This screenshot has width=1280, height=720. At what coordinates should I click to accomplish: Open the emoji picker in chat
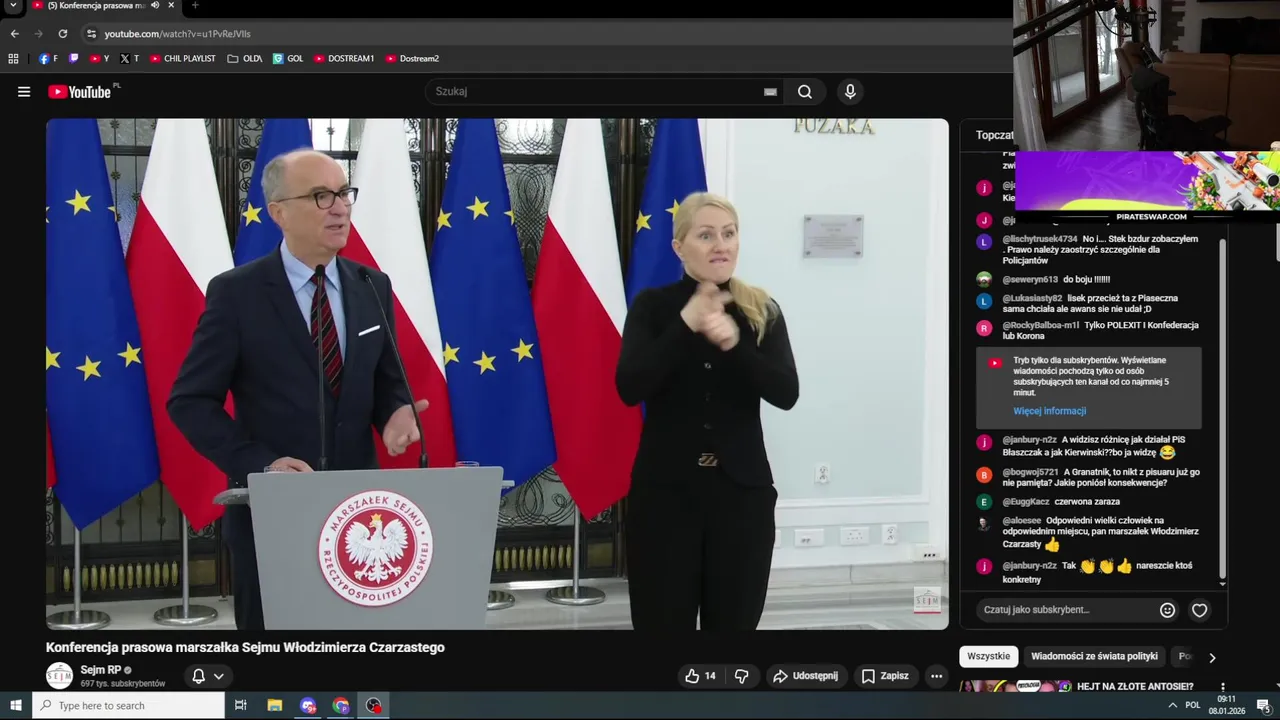pyautogui.click(x=1167, y=610)
